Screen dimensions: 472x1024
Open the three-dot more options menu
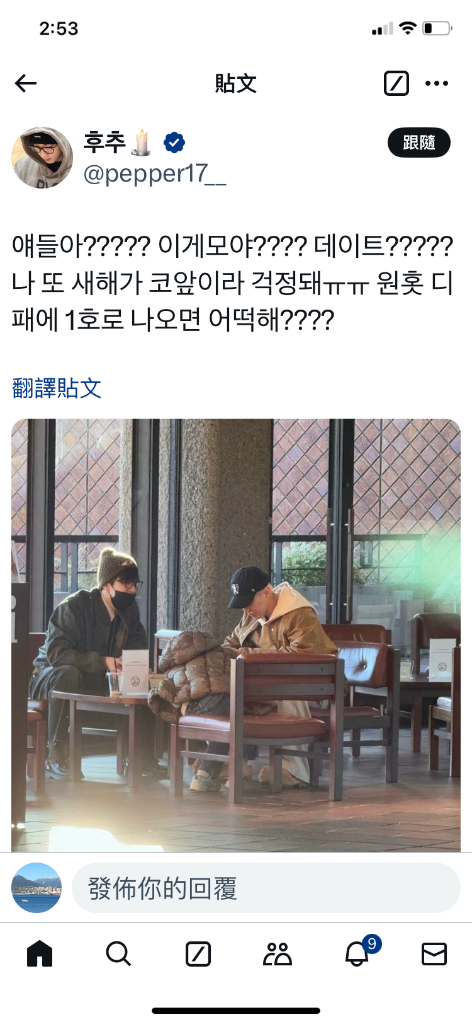[437, 83]
